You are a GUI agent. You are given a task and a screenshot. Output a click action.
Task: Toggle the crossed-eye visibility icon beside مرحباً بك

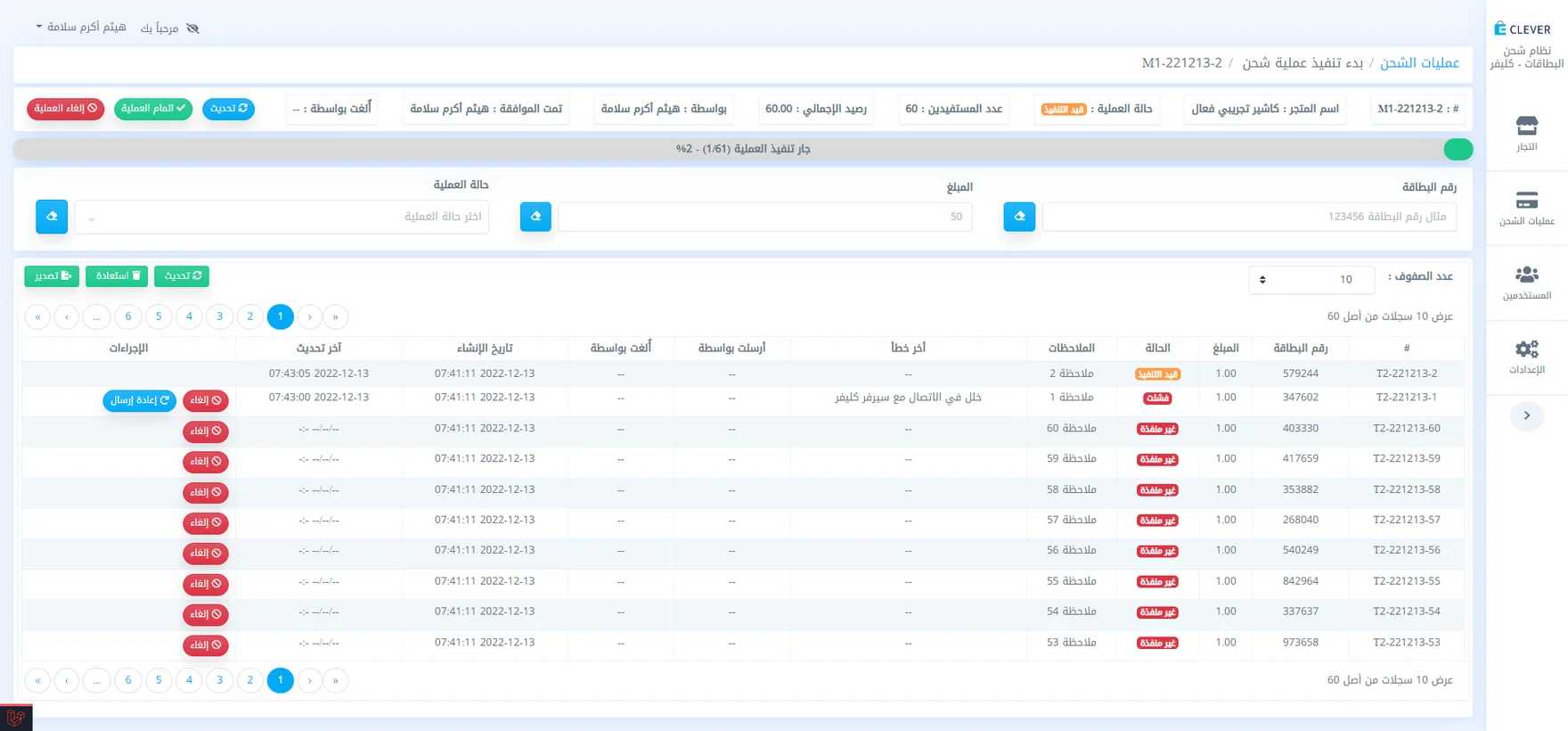click(192, 29)
